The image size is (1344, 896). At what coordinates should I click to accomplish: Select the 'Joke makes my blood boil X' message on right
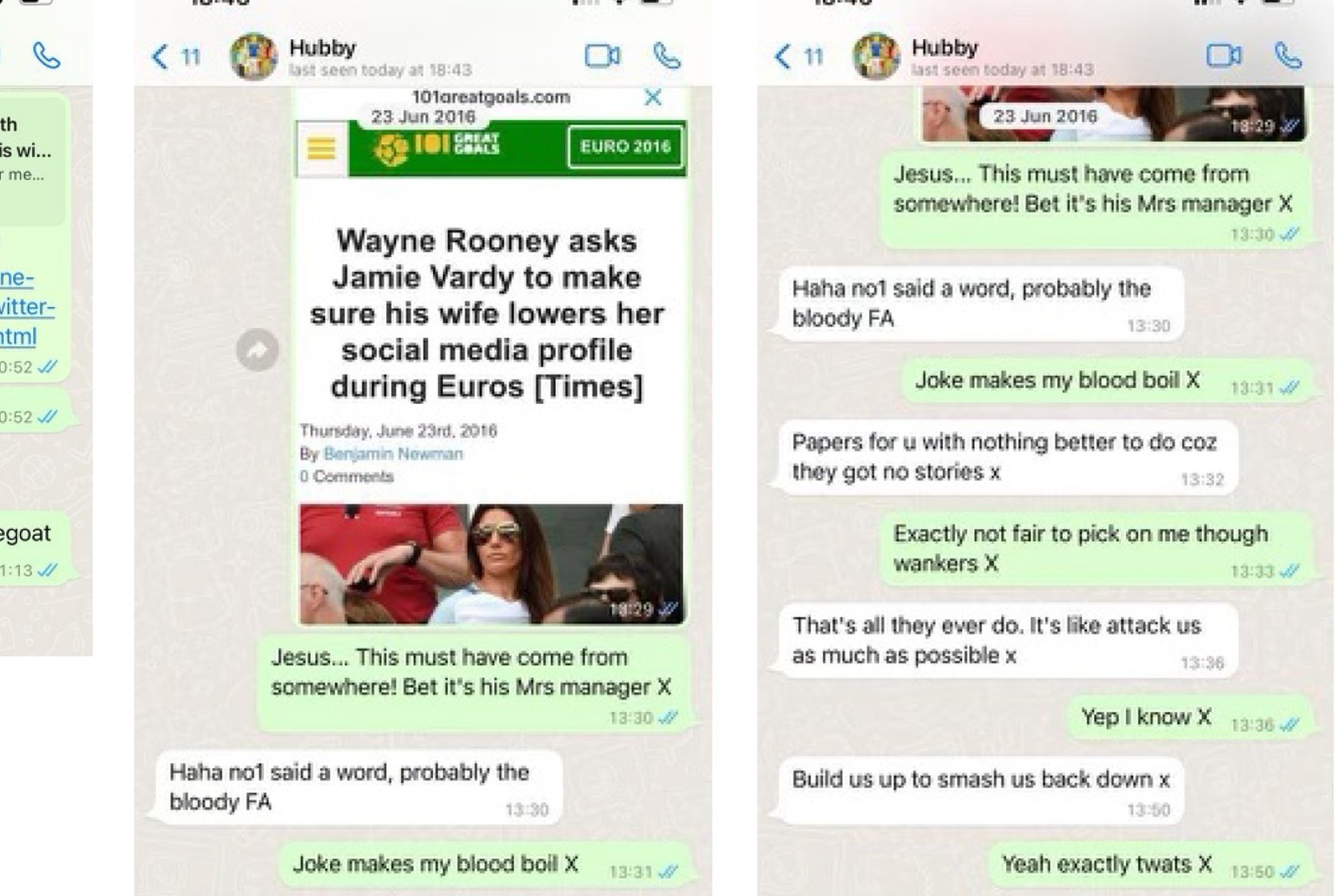coord(1105,381)
